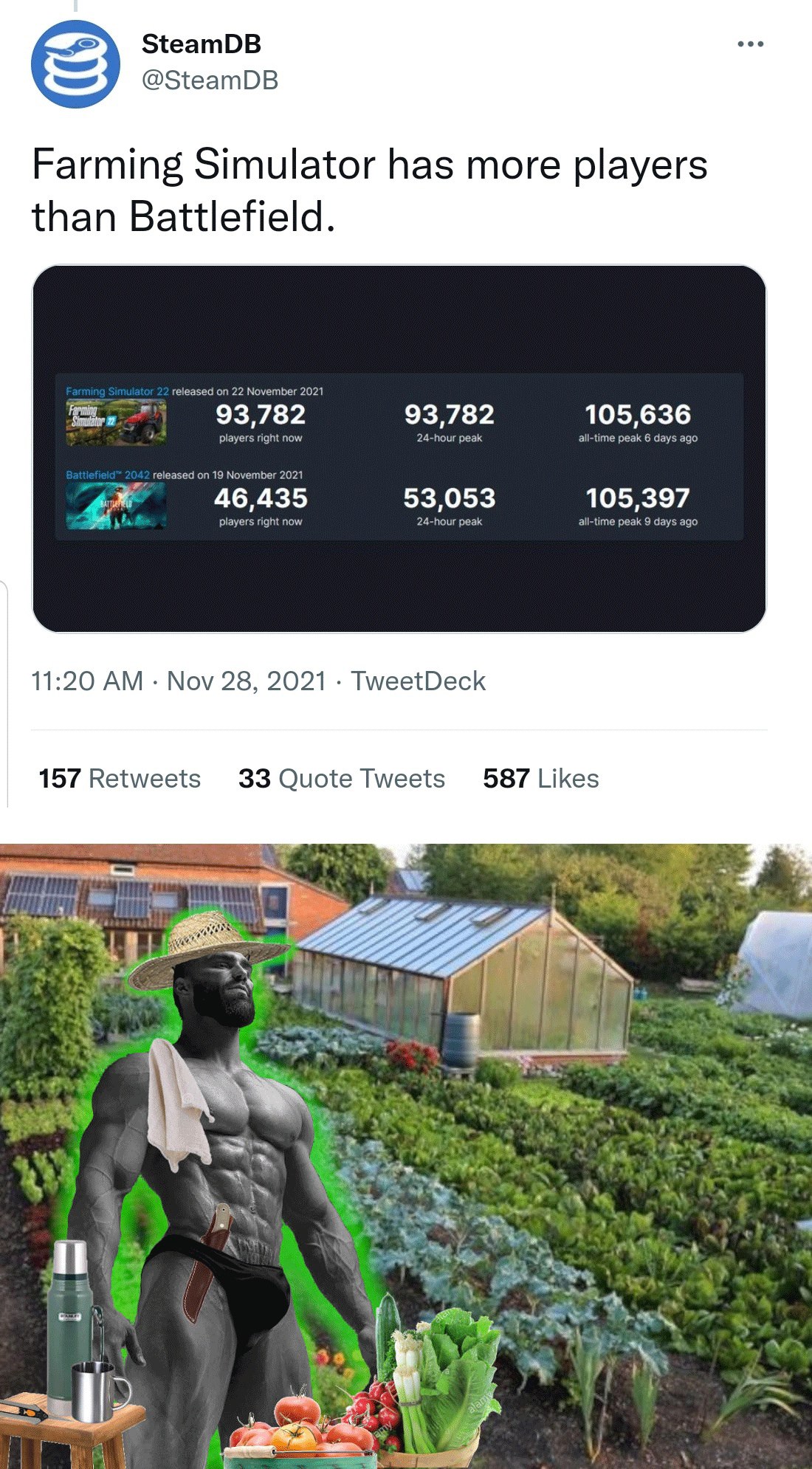Click Farming Simulator's 93,782 players right now figure
Screen dimensions: 812x1469
261,415
